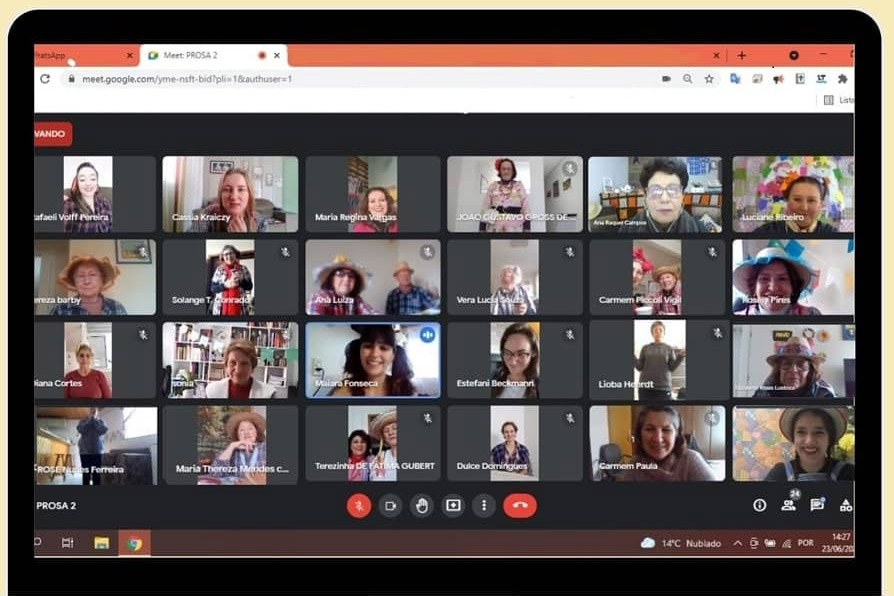Select Estefani Beckmann's video tile

(515, 360)
